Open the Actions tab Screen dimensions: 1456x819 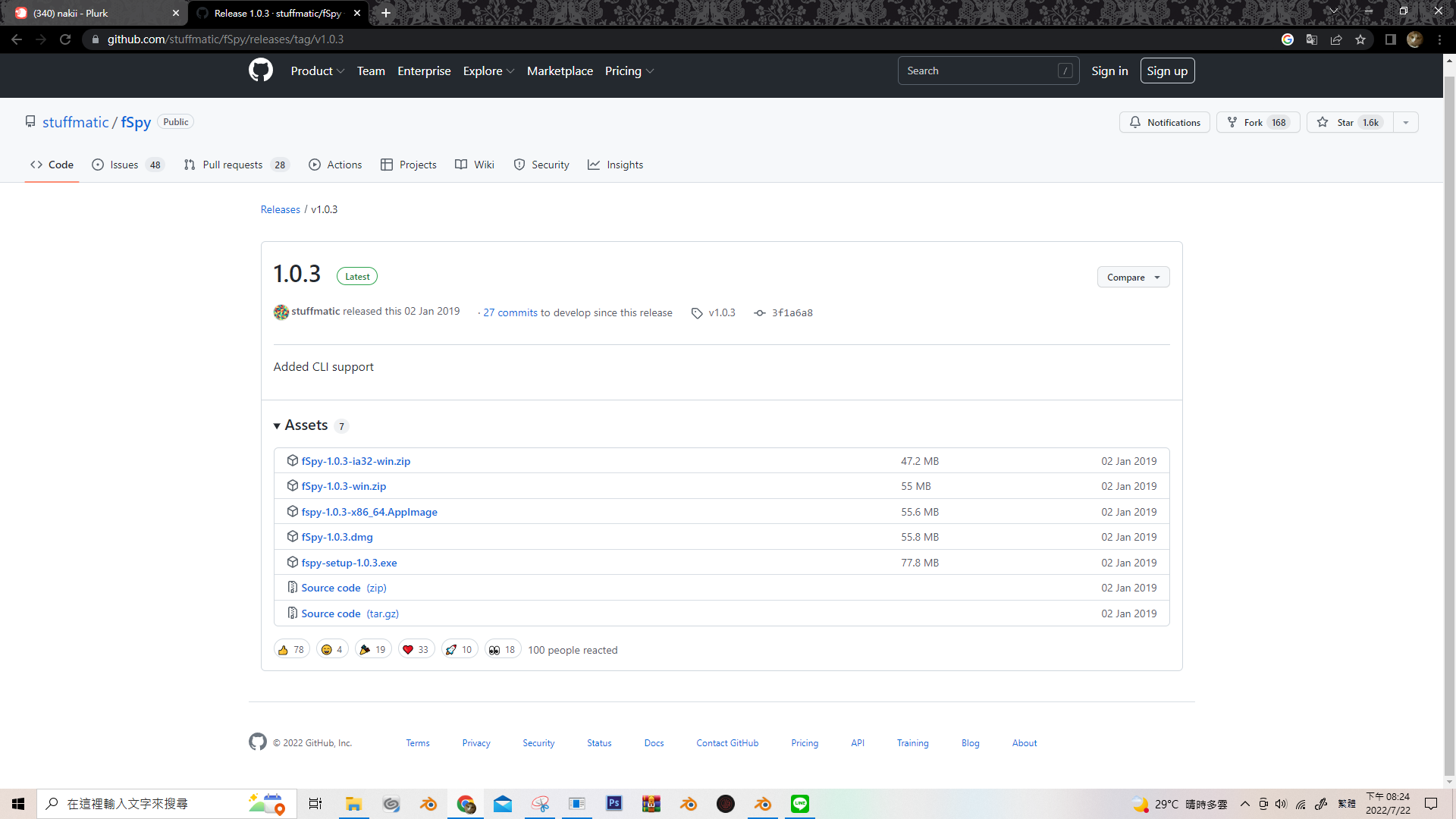[335, 165]
